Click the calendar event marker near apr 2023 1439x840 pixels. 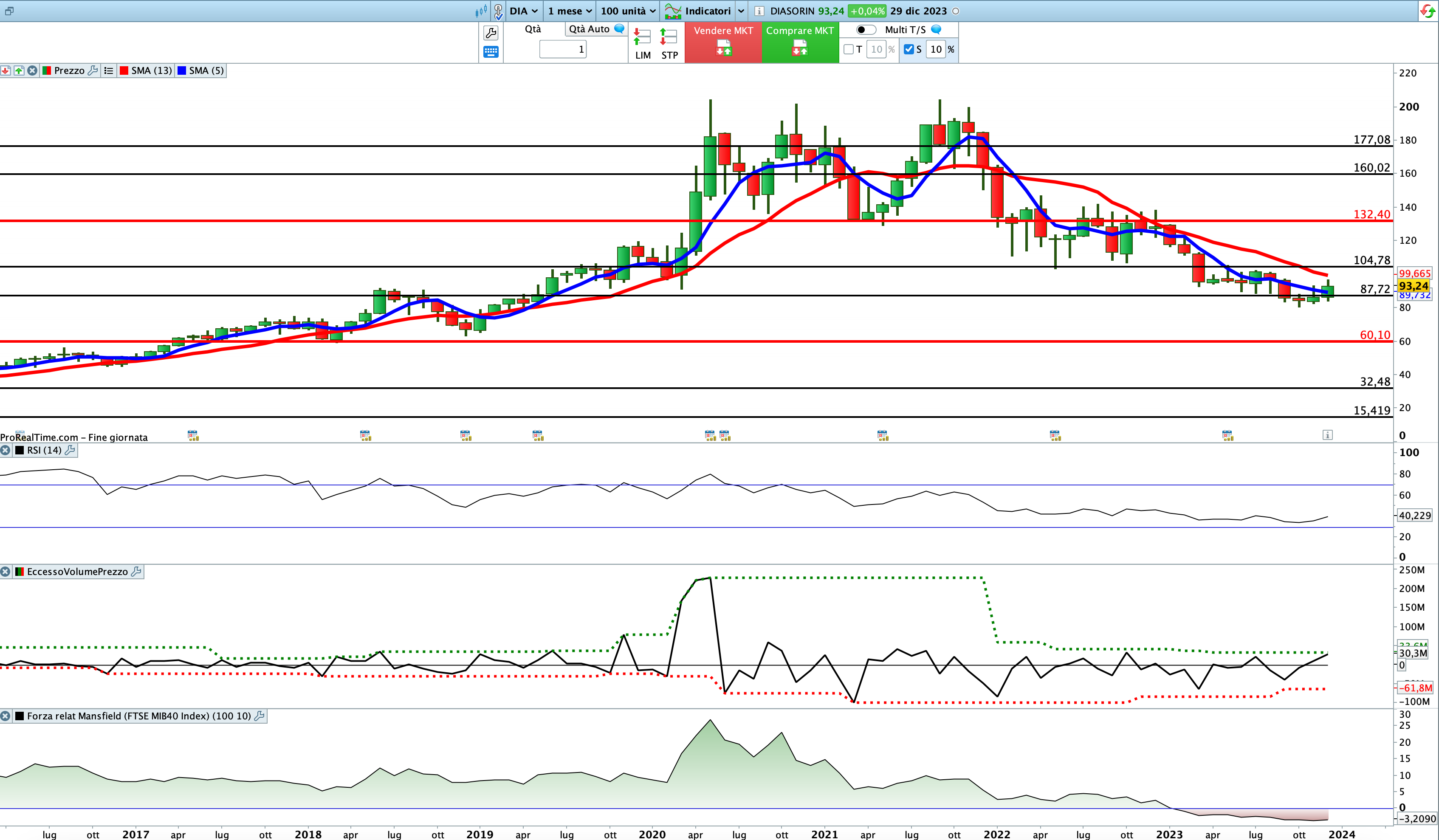(1228, 436)
